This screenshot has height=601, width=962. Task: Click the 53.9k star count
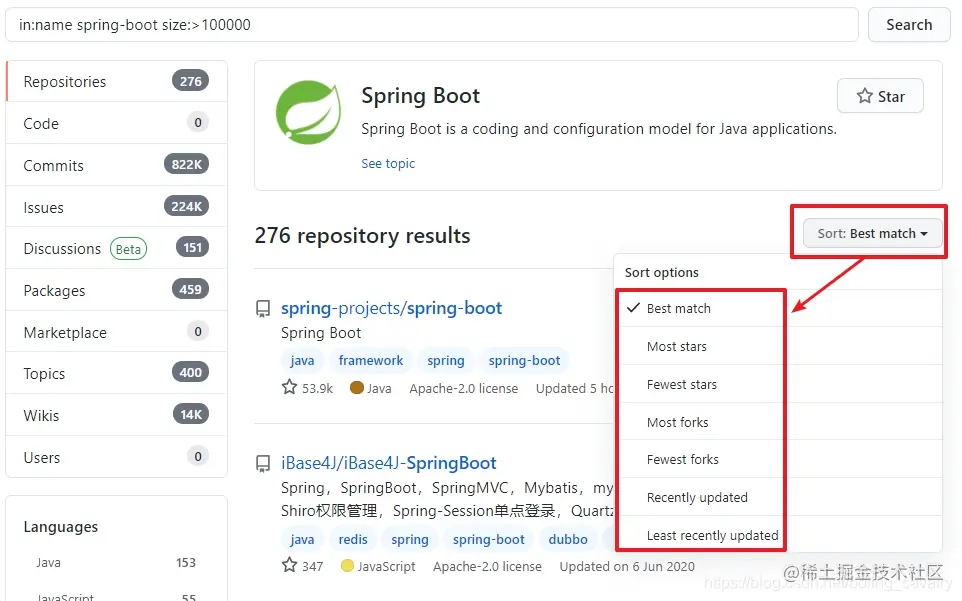pyautogui.click(x=317, y=388)
